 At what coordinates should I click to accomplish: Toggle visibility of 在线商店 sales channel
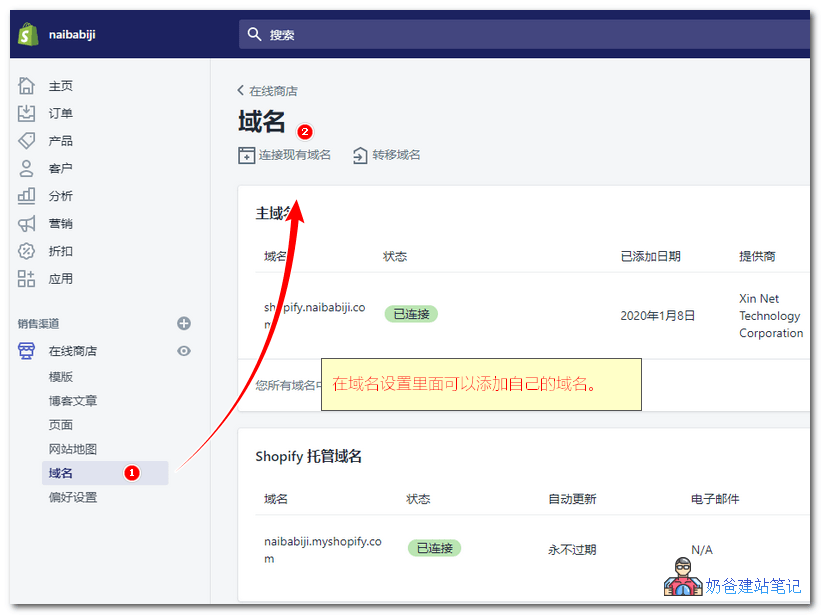[x=183, y=351]
